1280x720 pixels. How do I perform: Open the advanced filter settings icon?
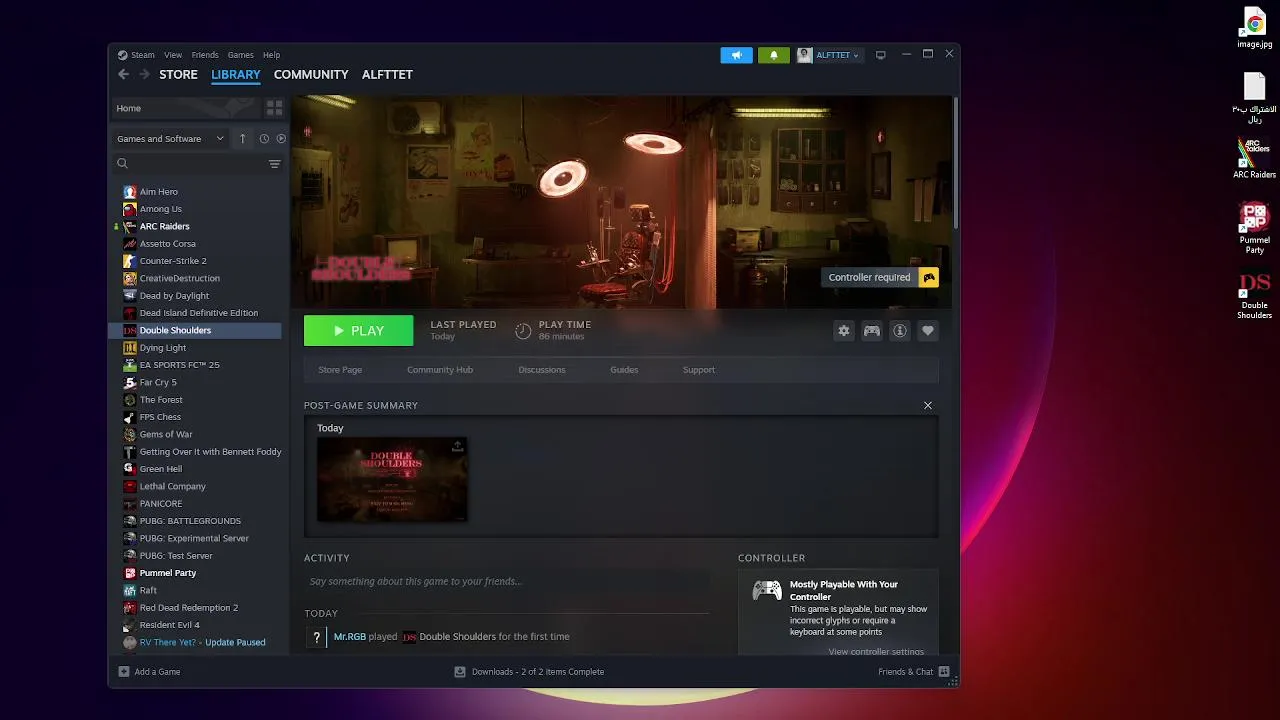tap(274, 164)
